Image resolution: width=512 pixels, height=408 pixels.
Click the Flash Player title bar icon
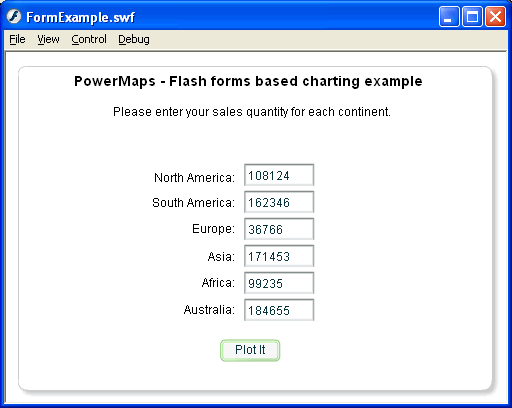(14, 16)
